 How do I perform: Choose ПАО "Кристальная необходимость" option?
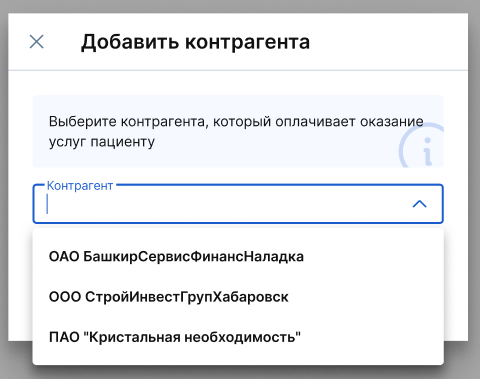click(238, 337)
